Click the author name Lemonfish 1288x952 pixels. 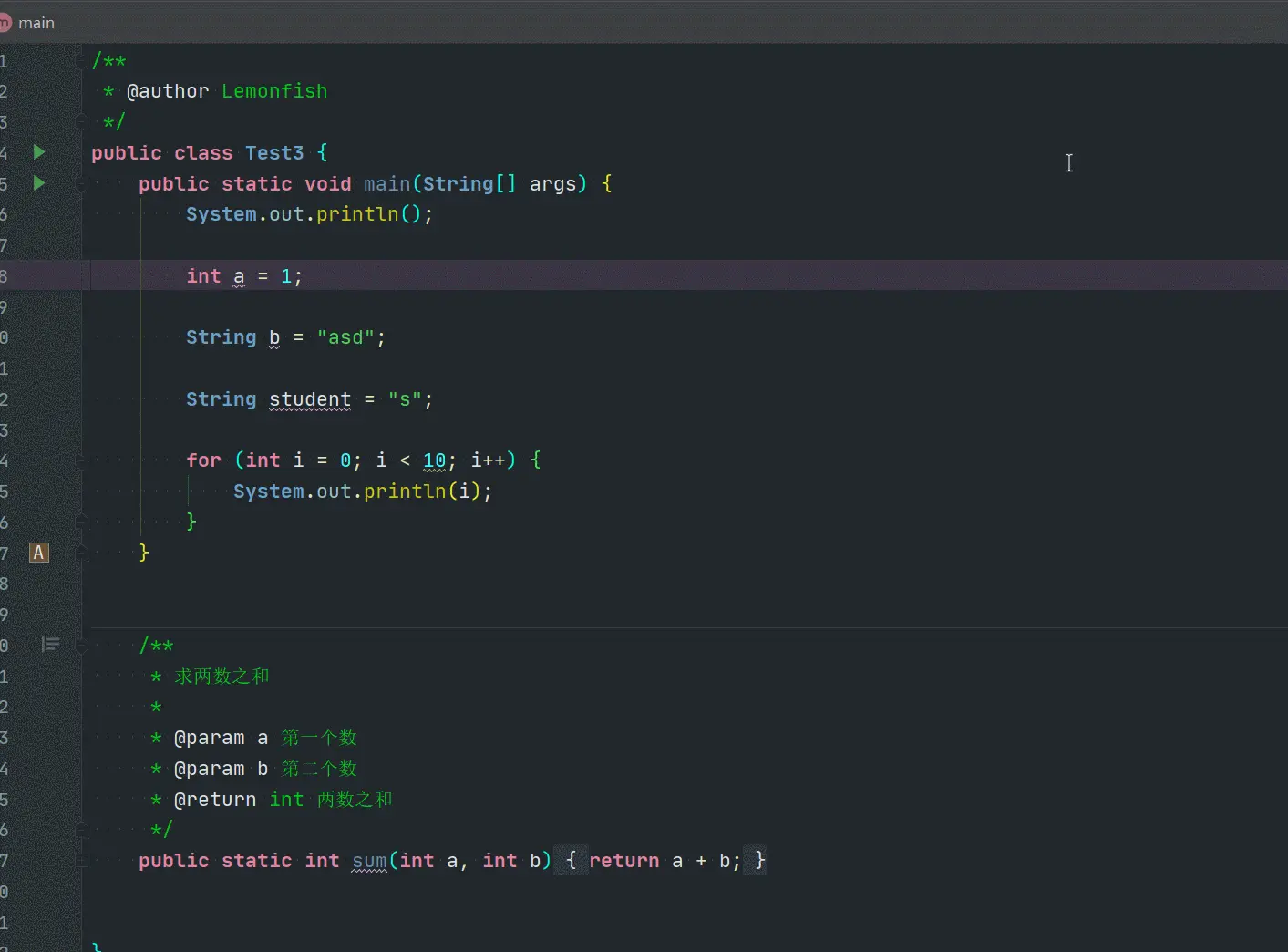point(274,91)
